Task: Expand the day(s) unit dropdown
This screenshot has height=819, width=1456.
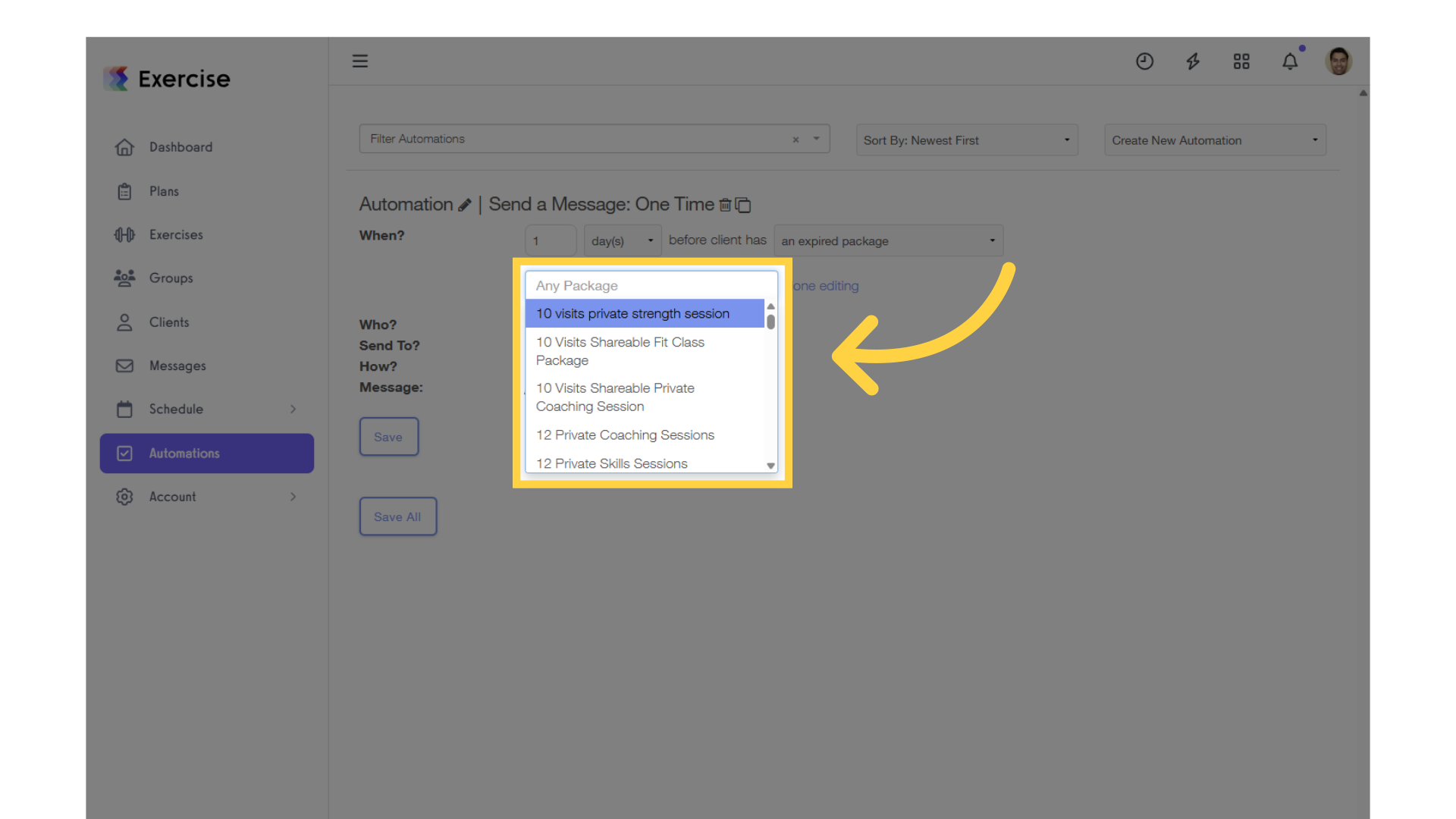Action: point(622,241)
